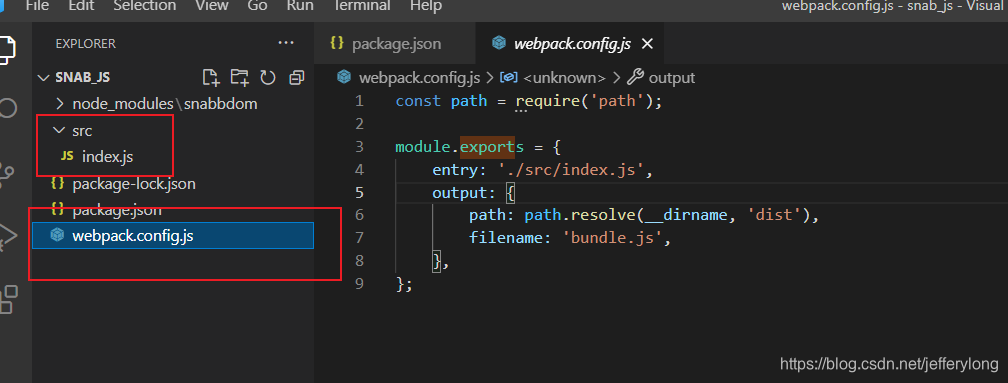The height and width of the screenshot is (383, 1008).
Task: Click the package.json tab's braces icon
Action: [x=336, y=43]
